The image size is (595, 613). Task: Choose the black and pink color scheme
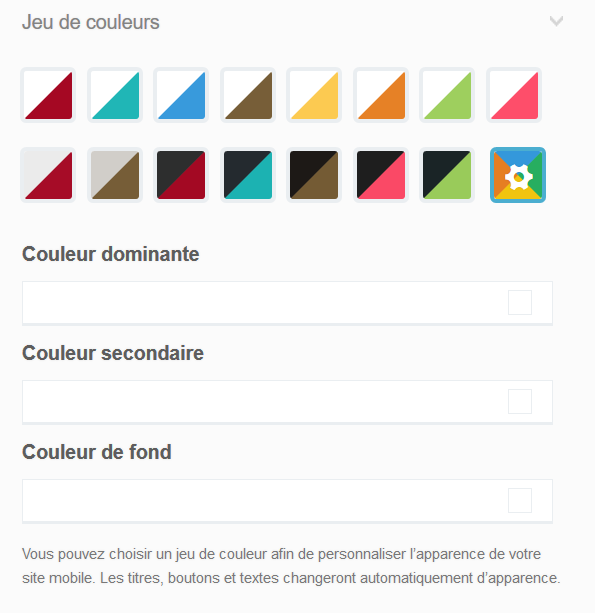[381, 175]
